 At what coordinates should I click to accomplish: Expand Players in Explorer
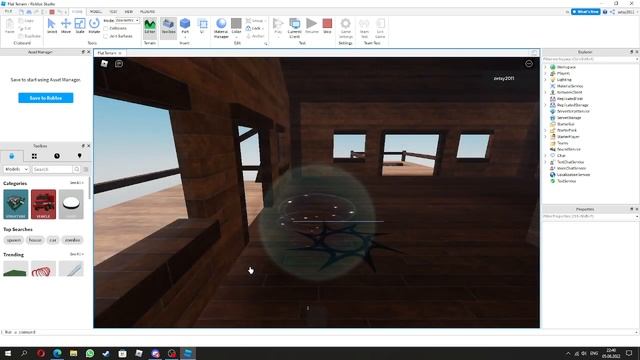[546, 73]
